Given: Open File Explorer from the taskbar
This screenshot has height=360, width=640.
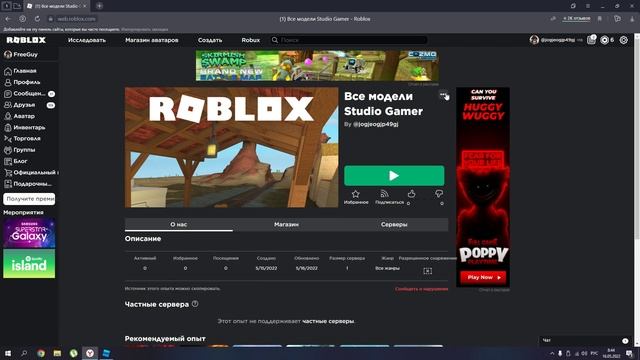Looking at the screenshot, I should point(57,353).
